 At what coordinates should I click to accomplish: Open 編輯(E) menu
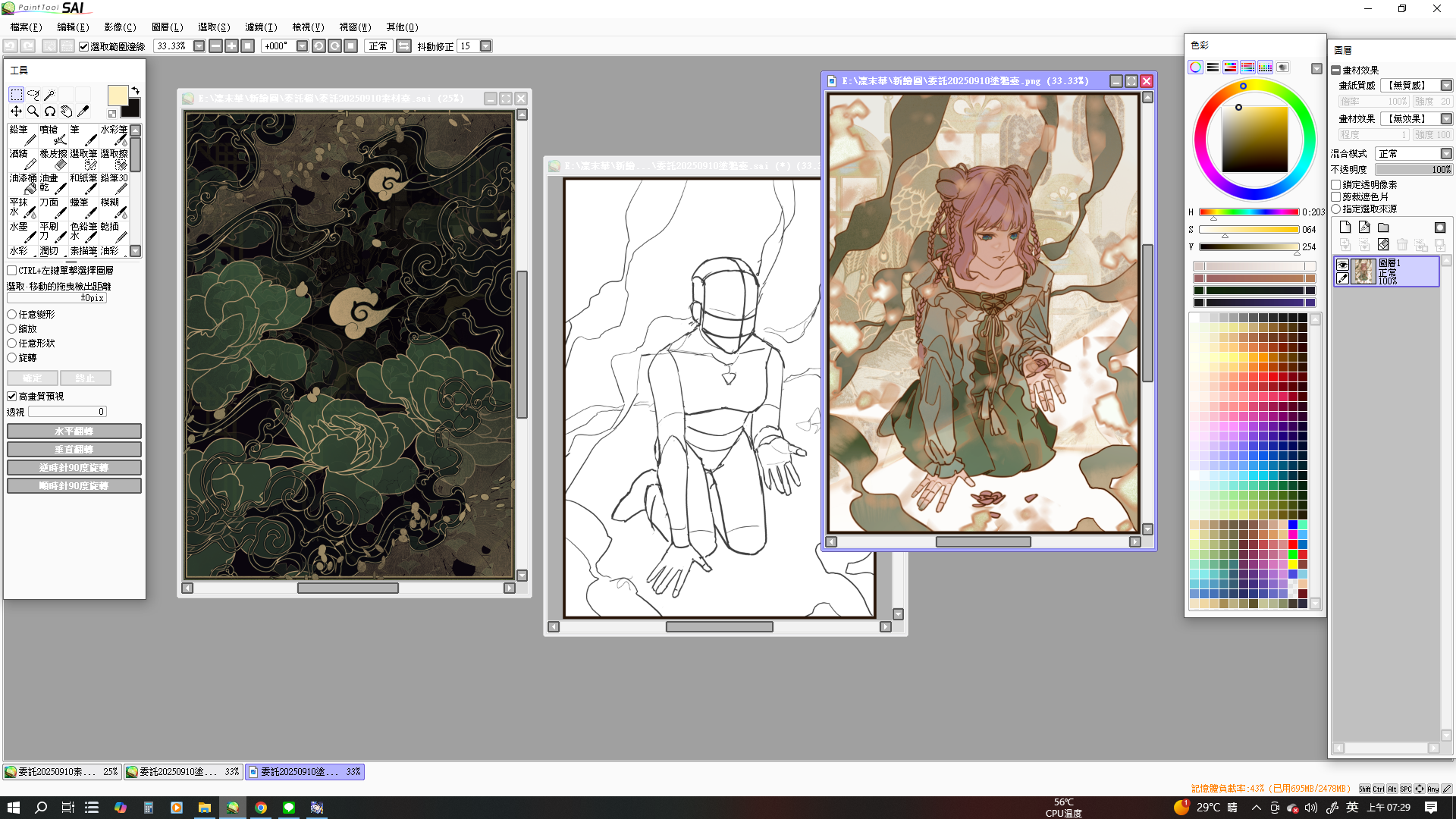point(73,27)
